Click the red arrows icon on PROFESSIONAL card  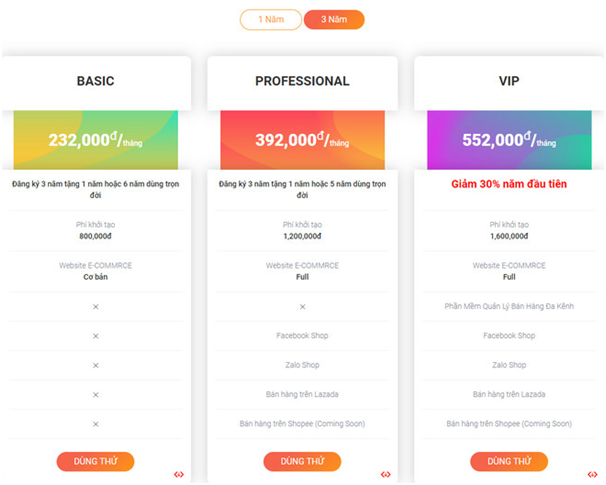tap(386, 475)
